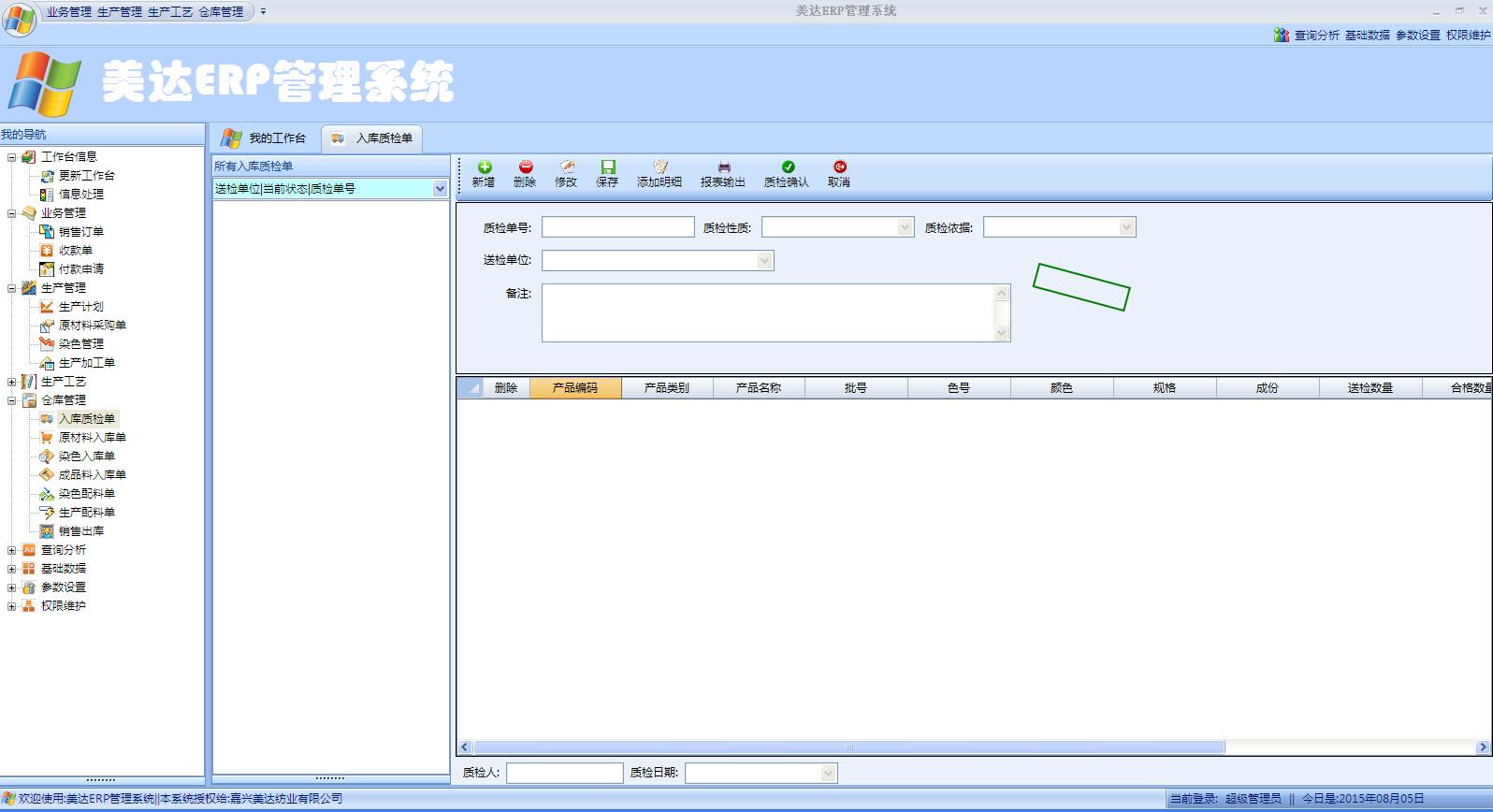
Task: Open the 生产管理 top menu
Action: pyautogui.click(x=120, y=11)
